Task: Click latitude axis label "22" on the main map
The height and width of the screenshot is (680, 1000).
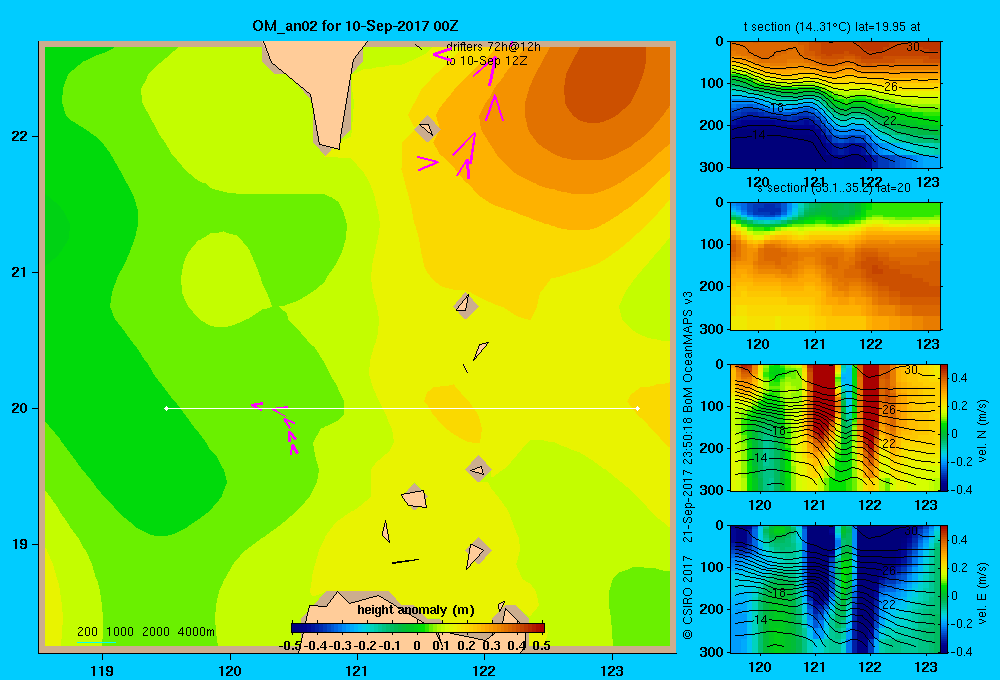Action: [20, 137]
